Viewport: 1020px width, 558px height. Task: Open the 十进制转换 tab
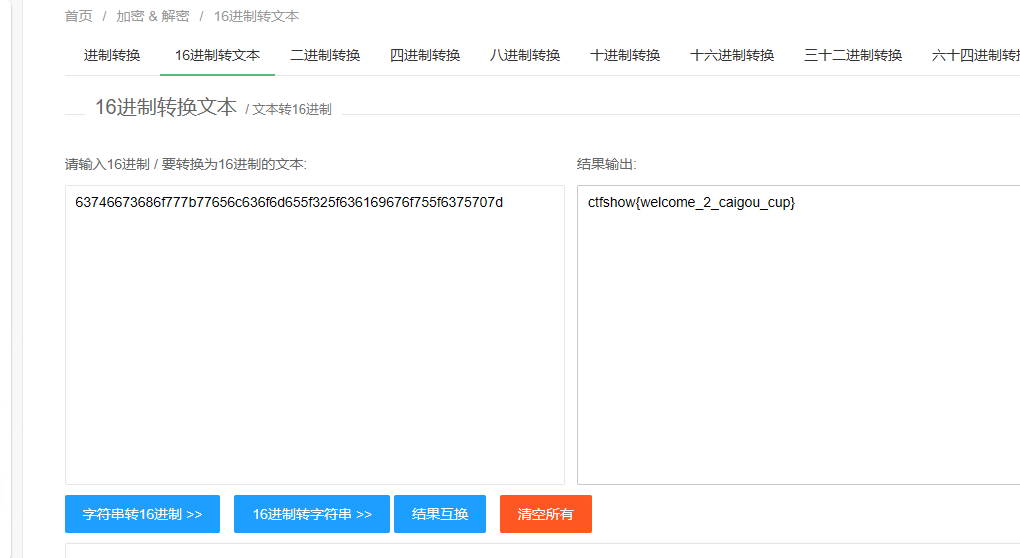pos(625,55)
